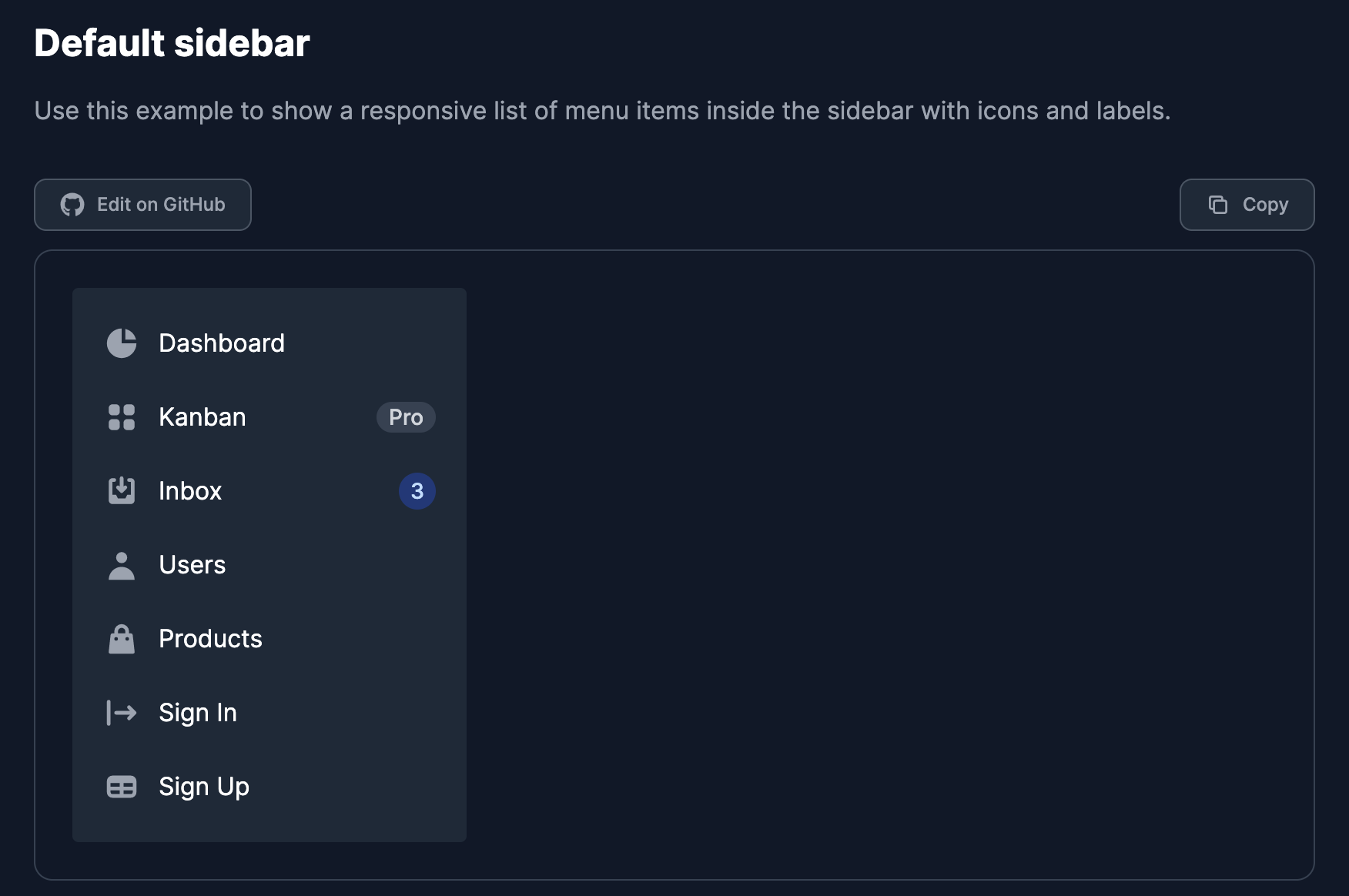Open the Dashboard menu entry
1349x896 pixels.
221,343
